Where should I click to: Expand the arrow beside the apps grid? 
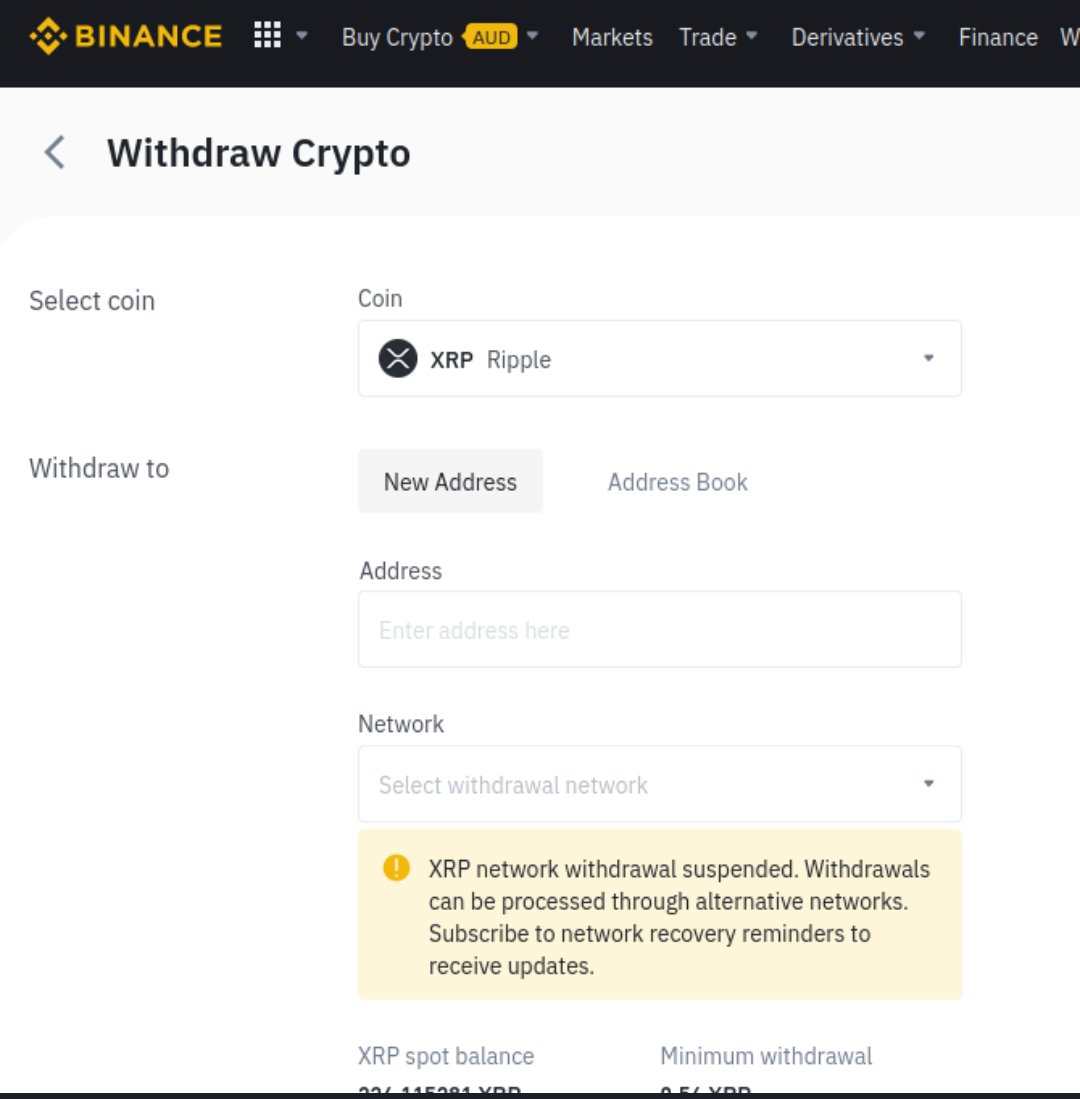[302, 35]
